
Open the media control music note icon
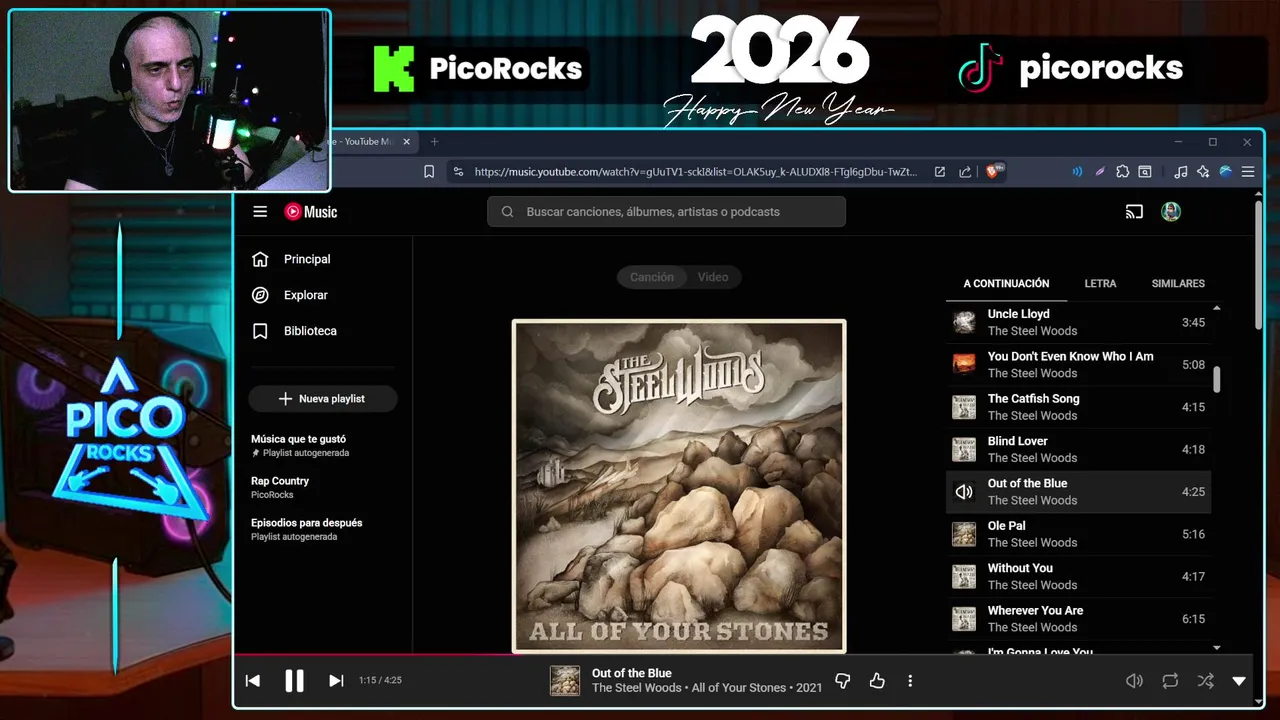(x=1181, y=172)
